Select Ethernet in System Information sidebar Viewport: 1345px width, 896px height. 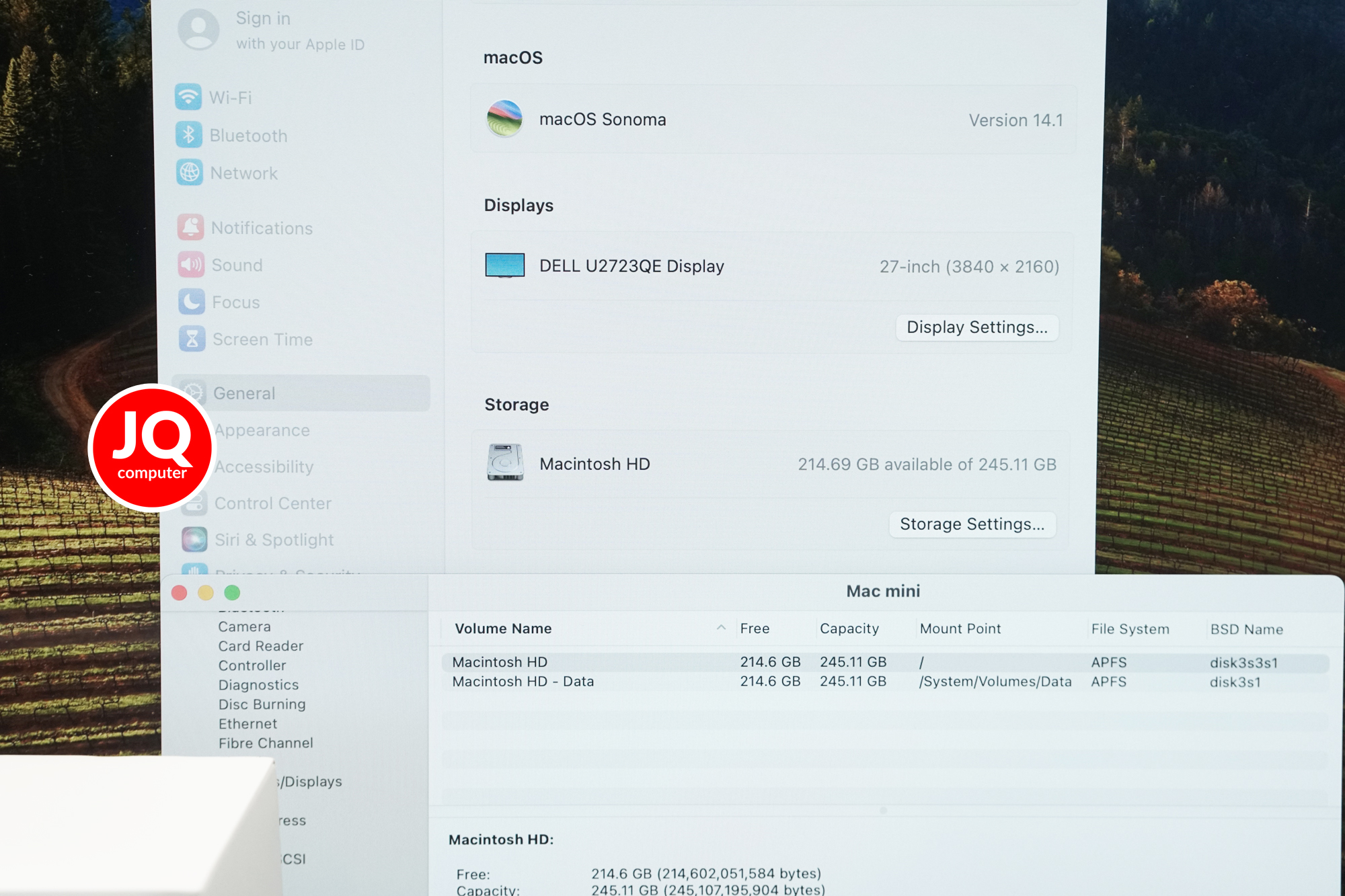click(247, 724)
